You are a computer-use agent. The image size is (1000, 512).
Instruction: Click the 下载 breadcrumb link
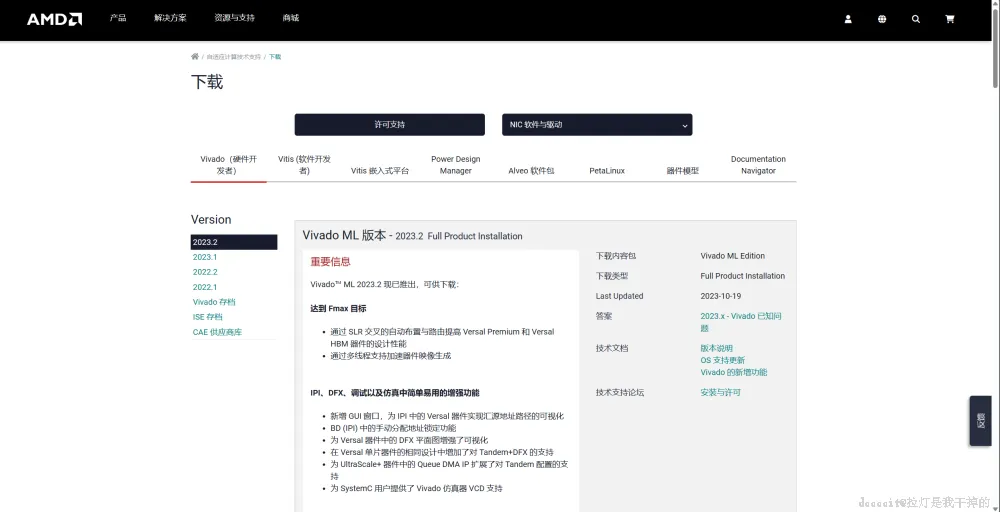(275, 57)
